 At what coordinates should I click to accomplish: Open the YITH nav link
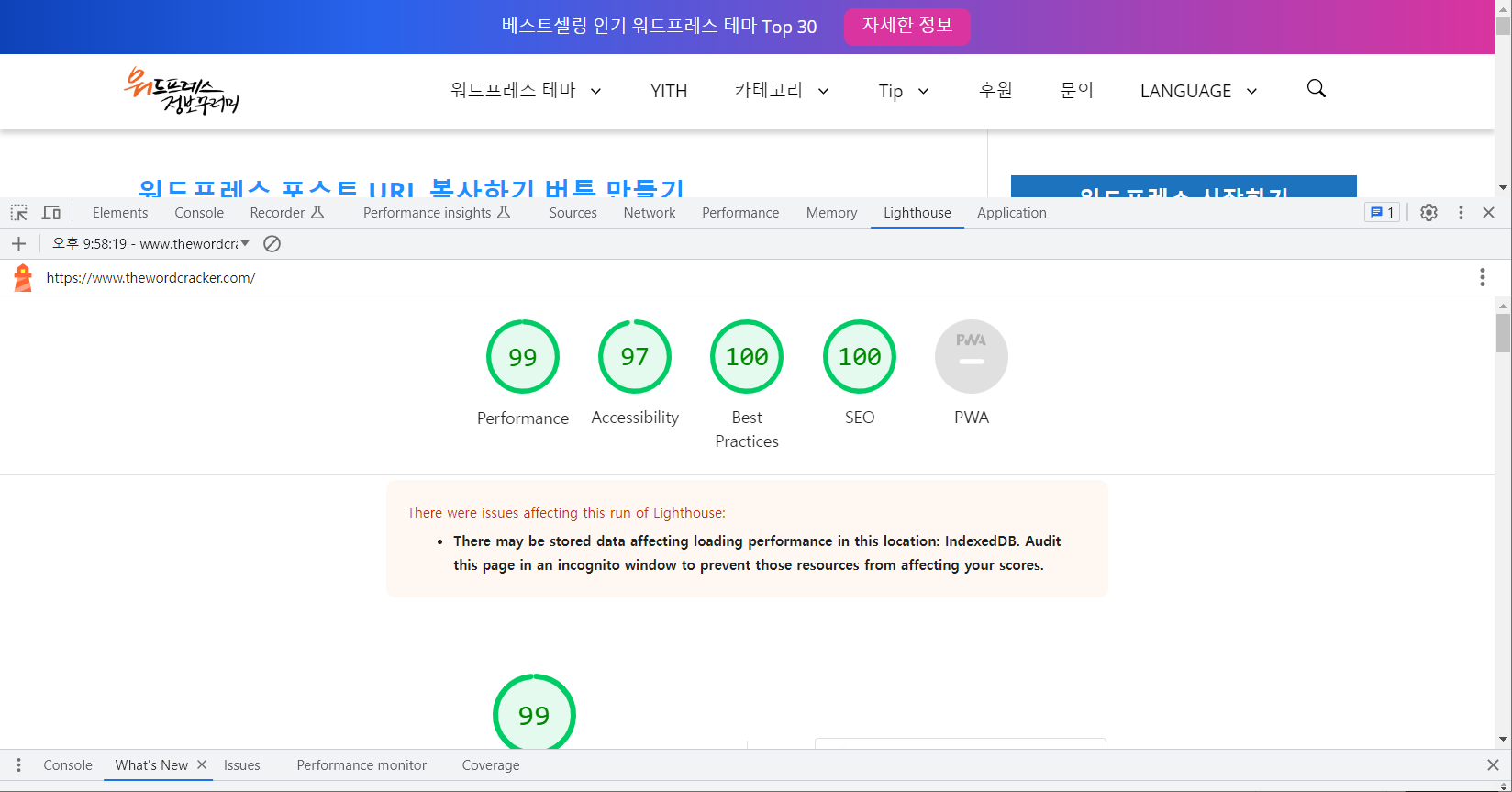click(x=669, y=91)
